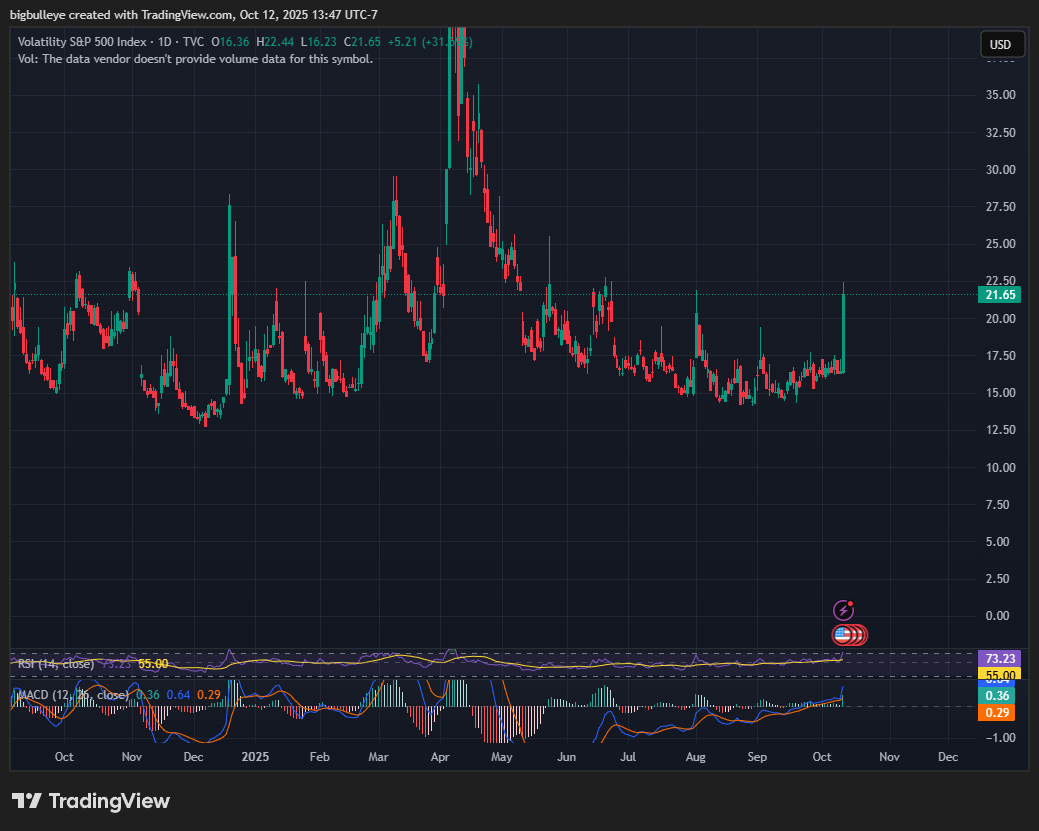The height and width of the screenshot is (831, 1039).
Task: Click the 35.00 price axis label
Action: (x=1001, y=95)
